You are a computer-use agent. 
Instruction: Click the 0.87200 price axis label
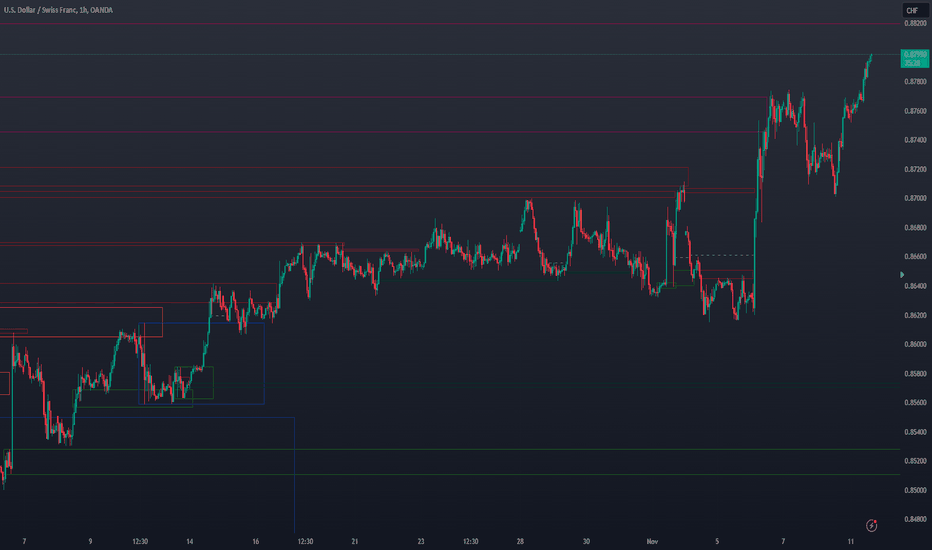click(x=915, y=169)
